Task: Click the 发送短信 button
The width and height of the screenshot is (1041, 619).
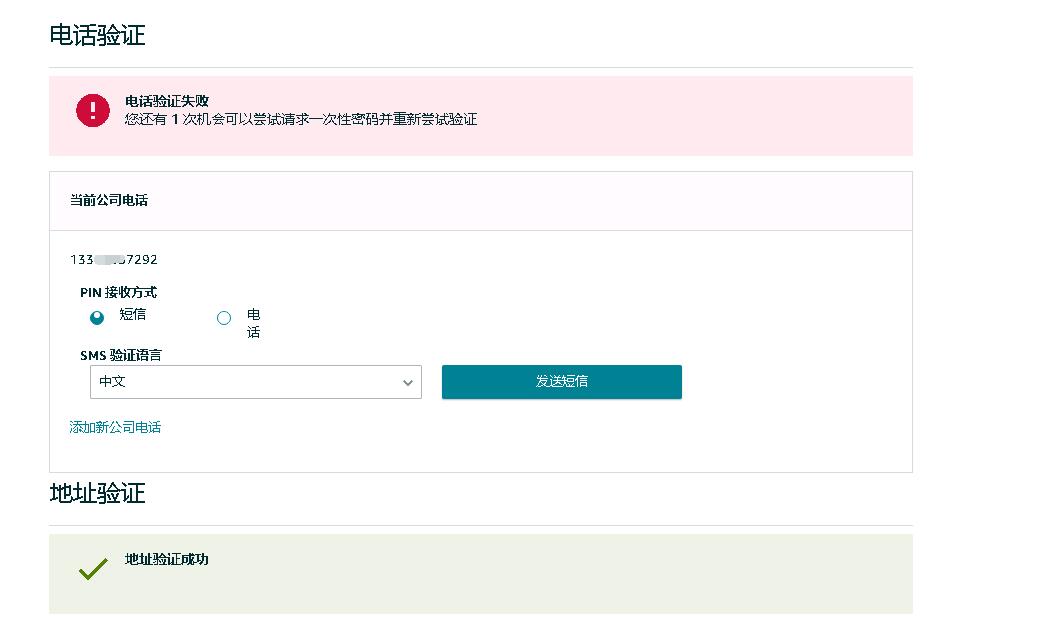Action: pos(562,382)
